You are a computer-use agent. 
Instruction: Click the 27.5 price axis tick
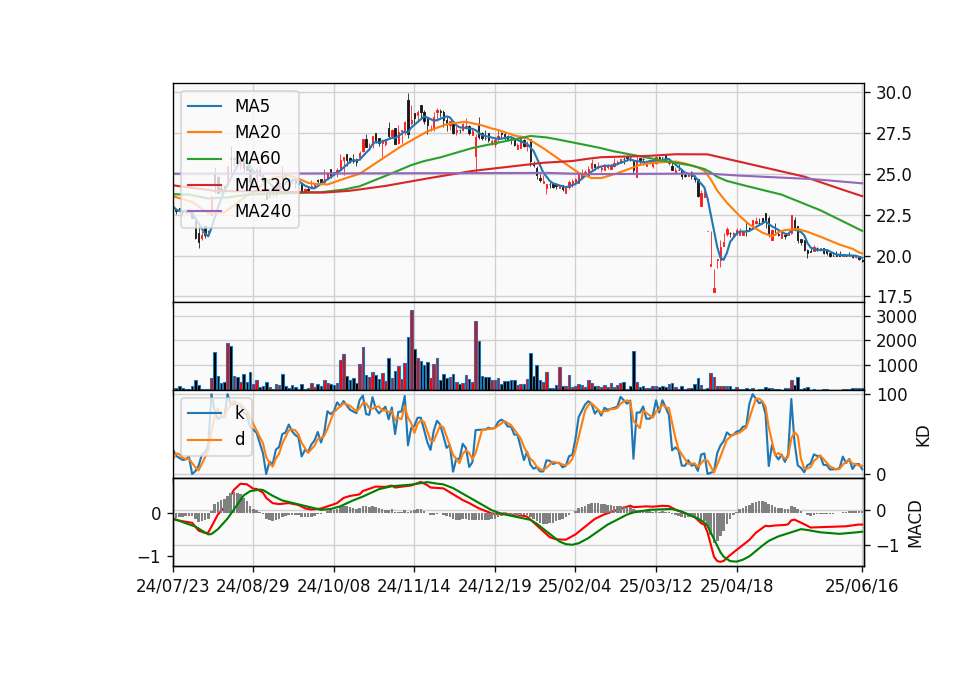click(894, 134)
